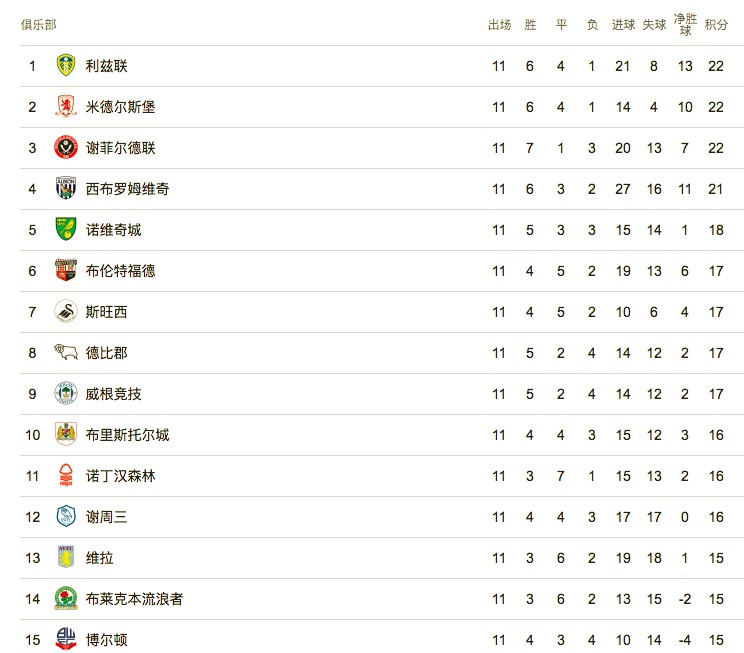This screenshot has width=744, height=653.
Task: Click the 米德尔斯堡 club crest icon
Action: coord(66,107)
